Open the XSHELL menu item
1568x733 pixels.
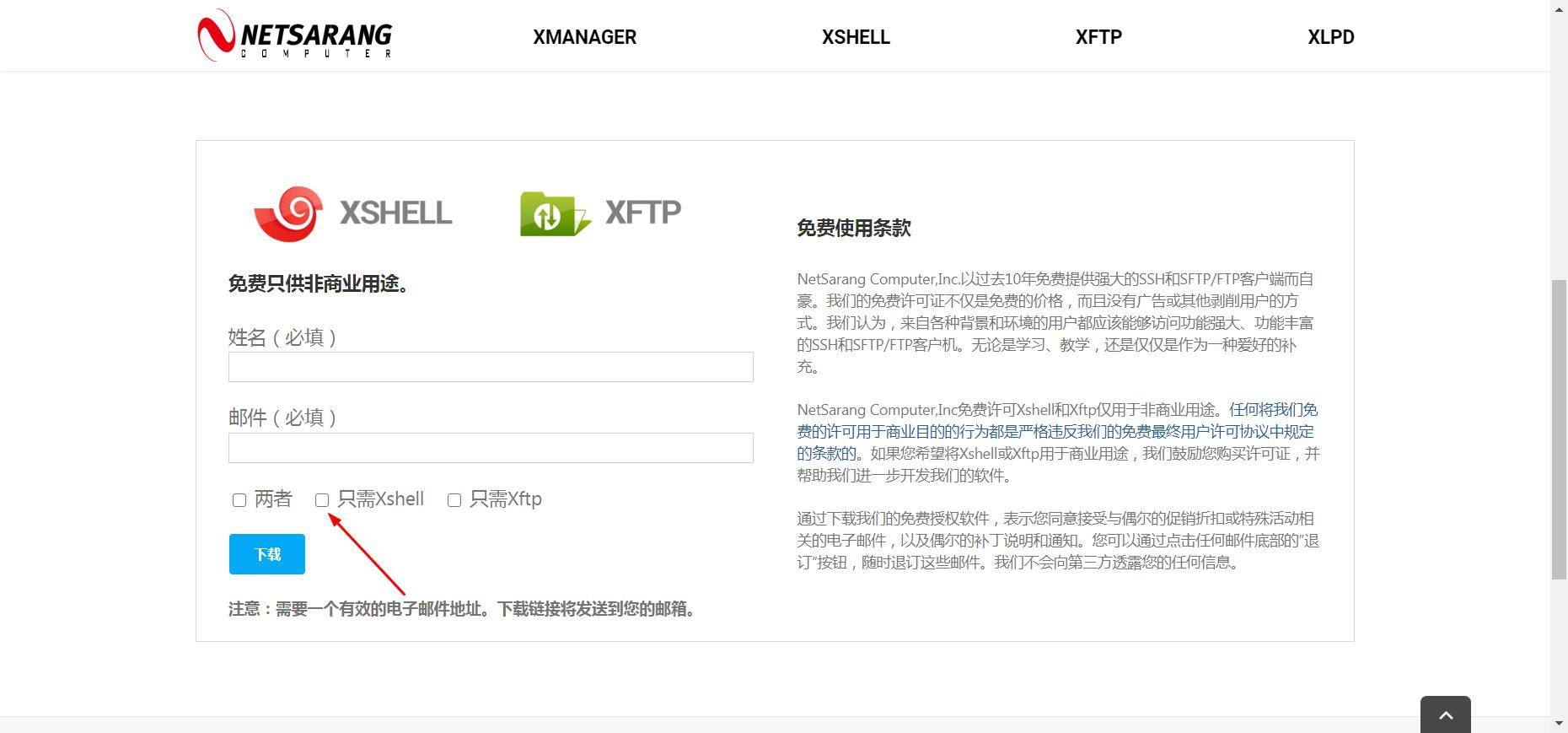[856, 37]
